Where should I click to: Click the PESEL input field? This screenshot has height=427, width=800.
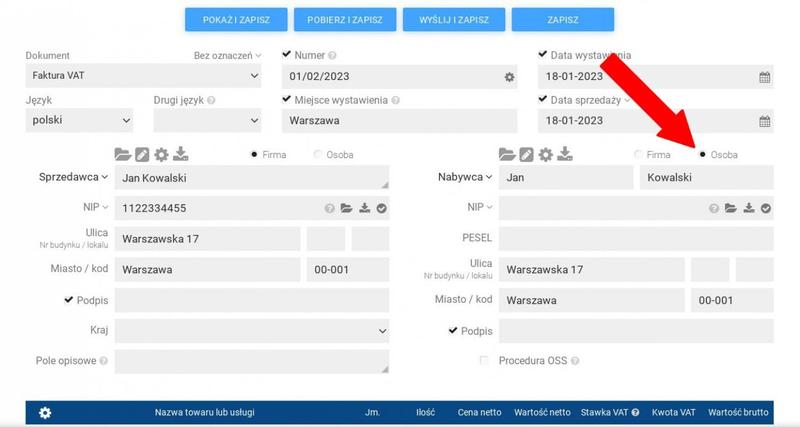pyautogui.click(x=636, y=239)
